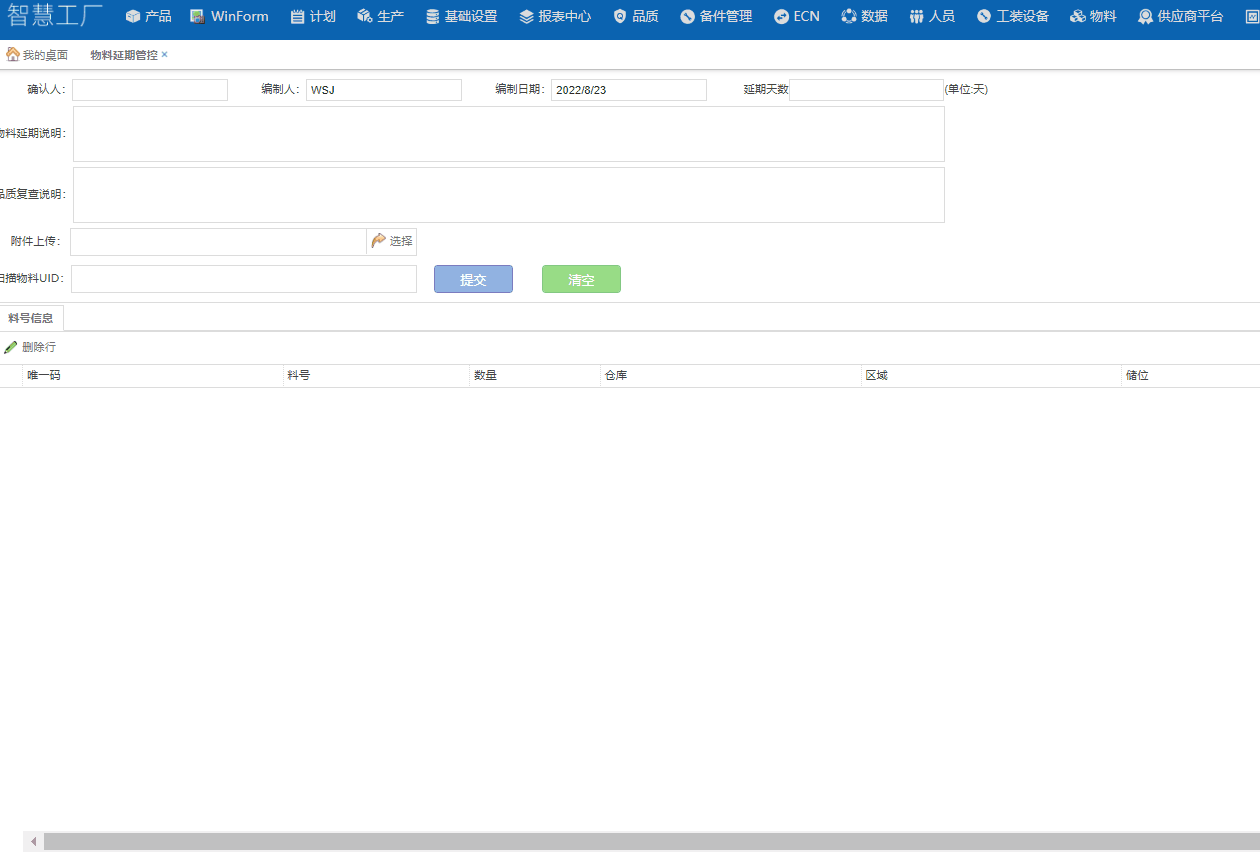Screen dimensions: 1260x852
Task: Click the 扫描物料UID text field
Action: coord(243,279)
